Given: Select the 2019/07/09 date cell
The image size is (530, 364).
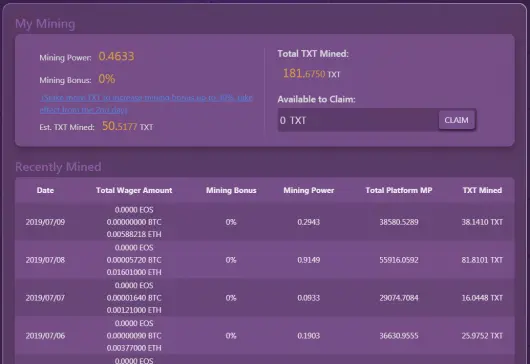Looking at the screenshot, I should click(45, 222).
